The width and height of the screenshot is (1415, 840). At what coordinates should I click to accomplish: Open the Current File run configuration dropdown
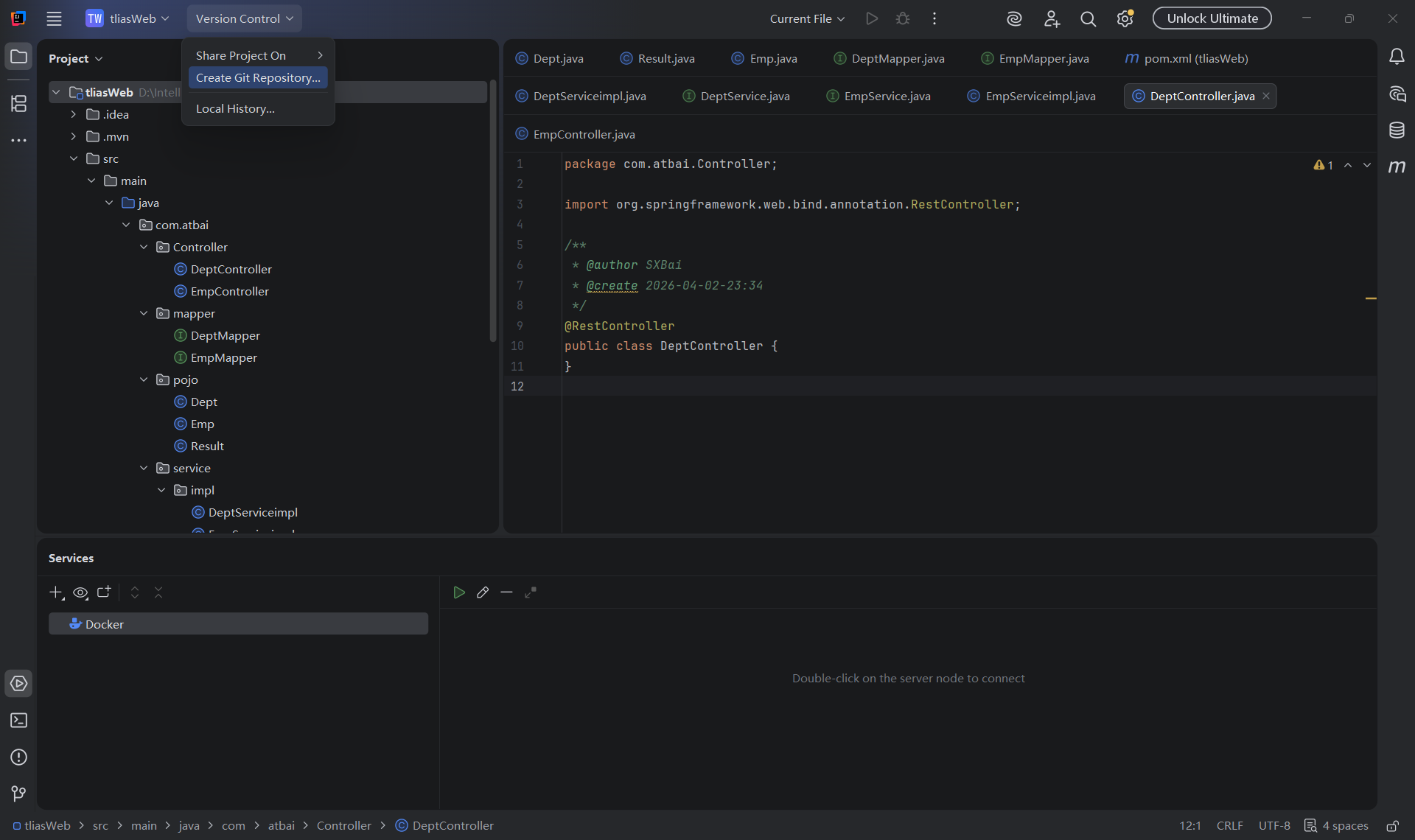click(807, 18)
